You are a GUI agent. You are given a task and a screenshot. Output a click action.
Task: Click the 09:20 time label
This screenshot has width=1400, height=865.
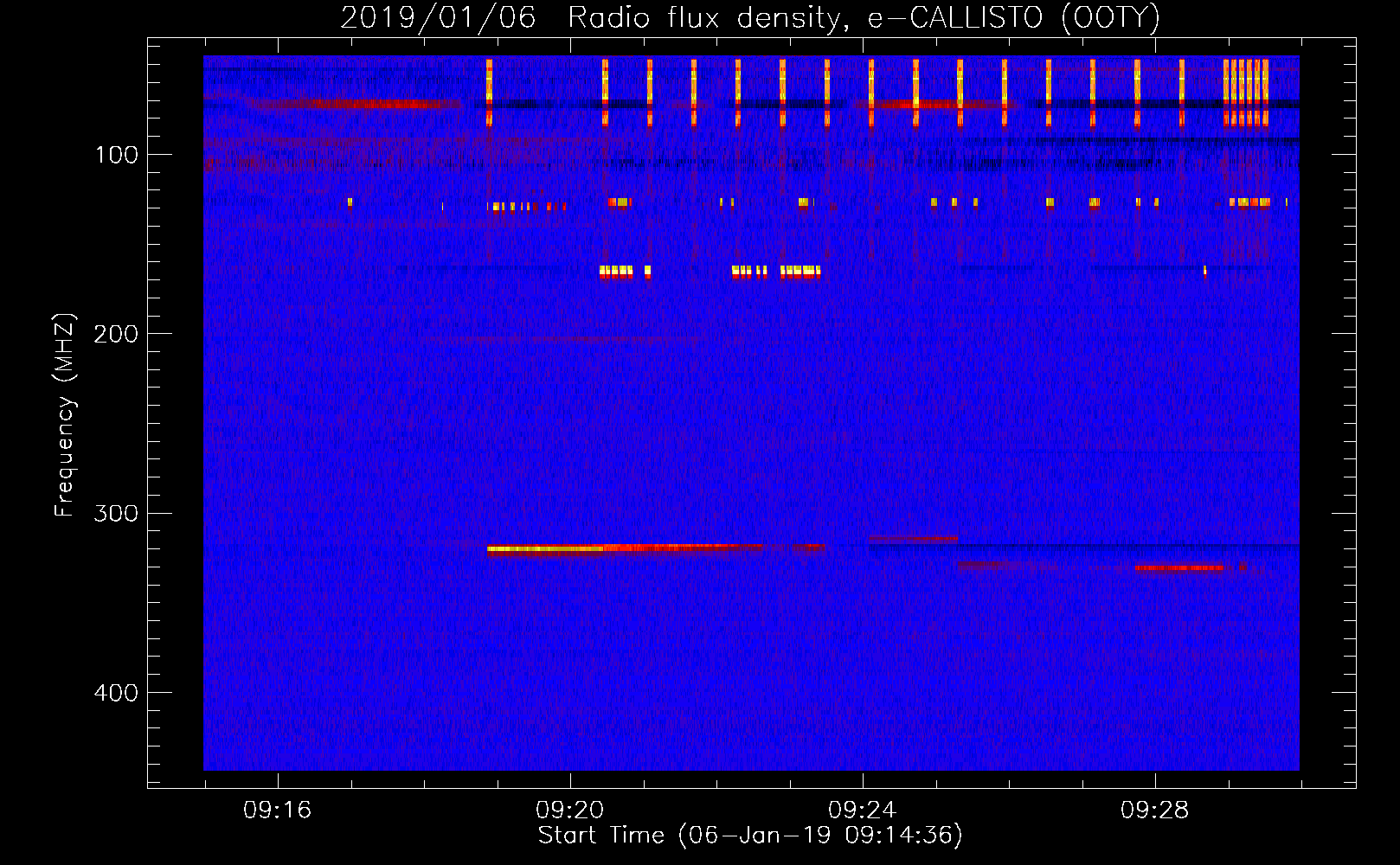tap(569, 811)
